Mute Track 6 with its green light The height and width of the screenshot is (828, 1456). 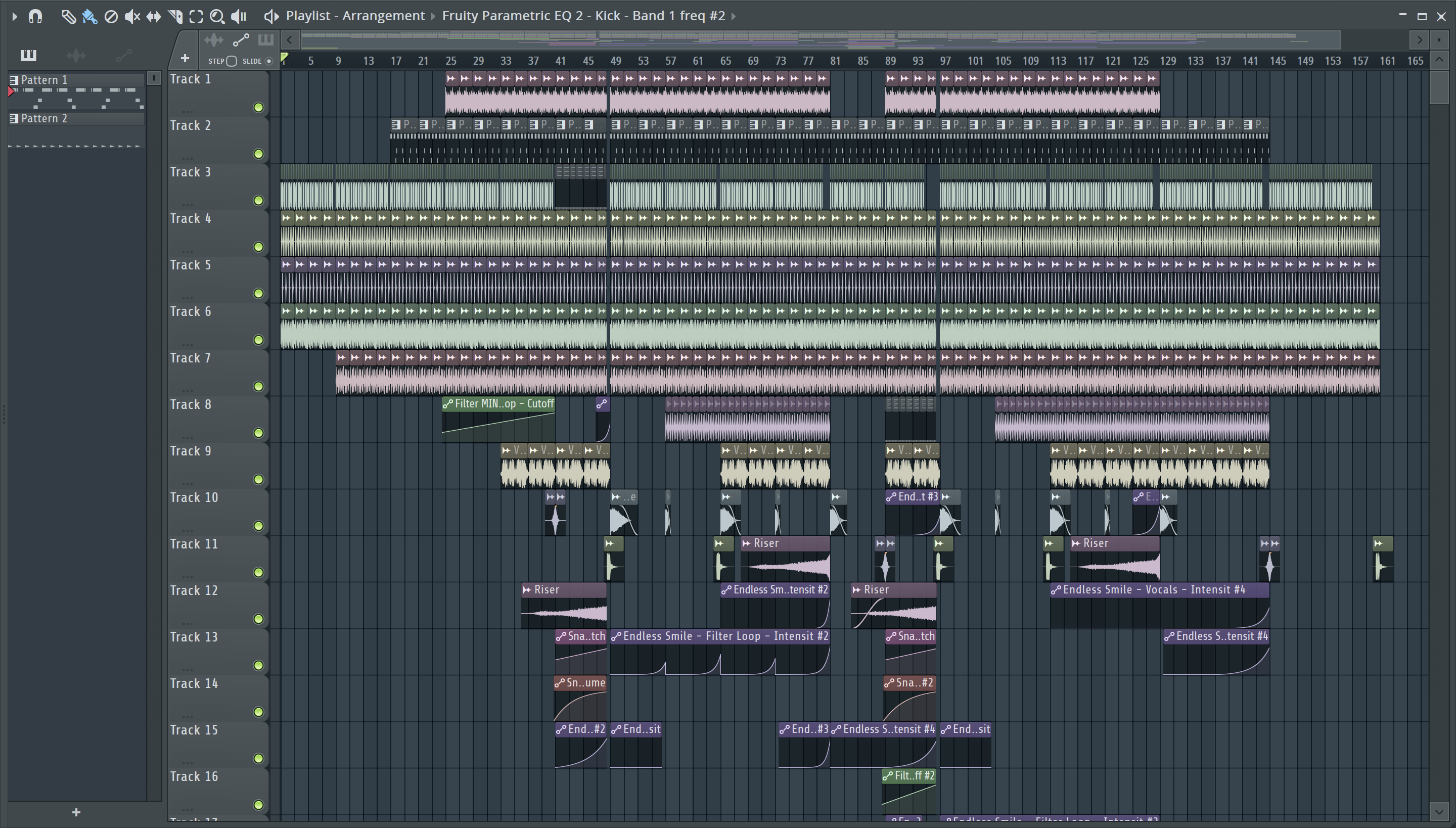pyautogui.click(x=259, y=340)
